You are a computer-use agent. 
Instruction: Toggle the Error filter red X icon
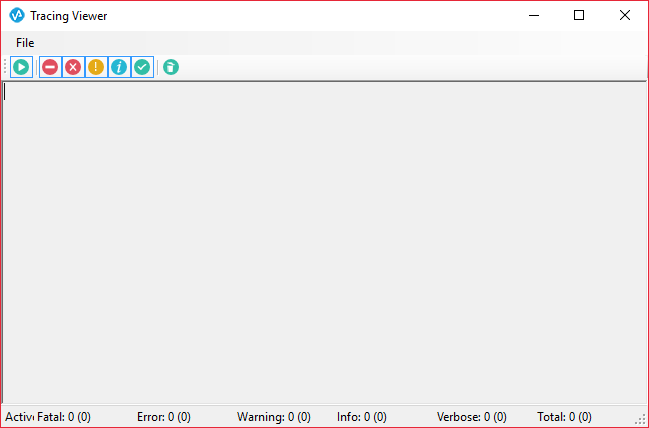pos(73,67)
